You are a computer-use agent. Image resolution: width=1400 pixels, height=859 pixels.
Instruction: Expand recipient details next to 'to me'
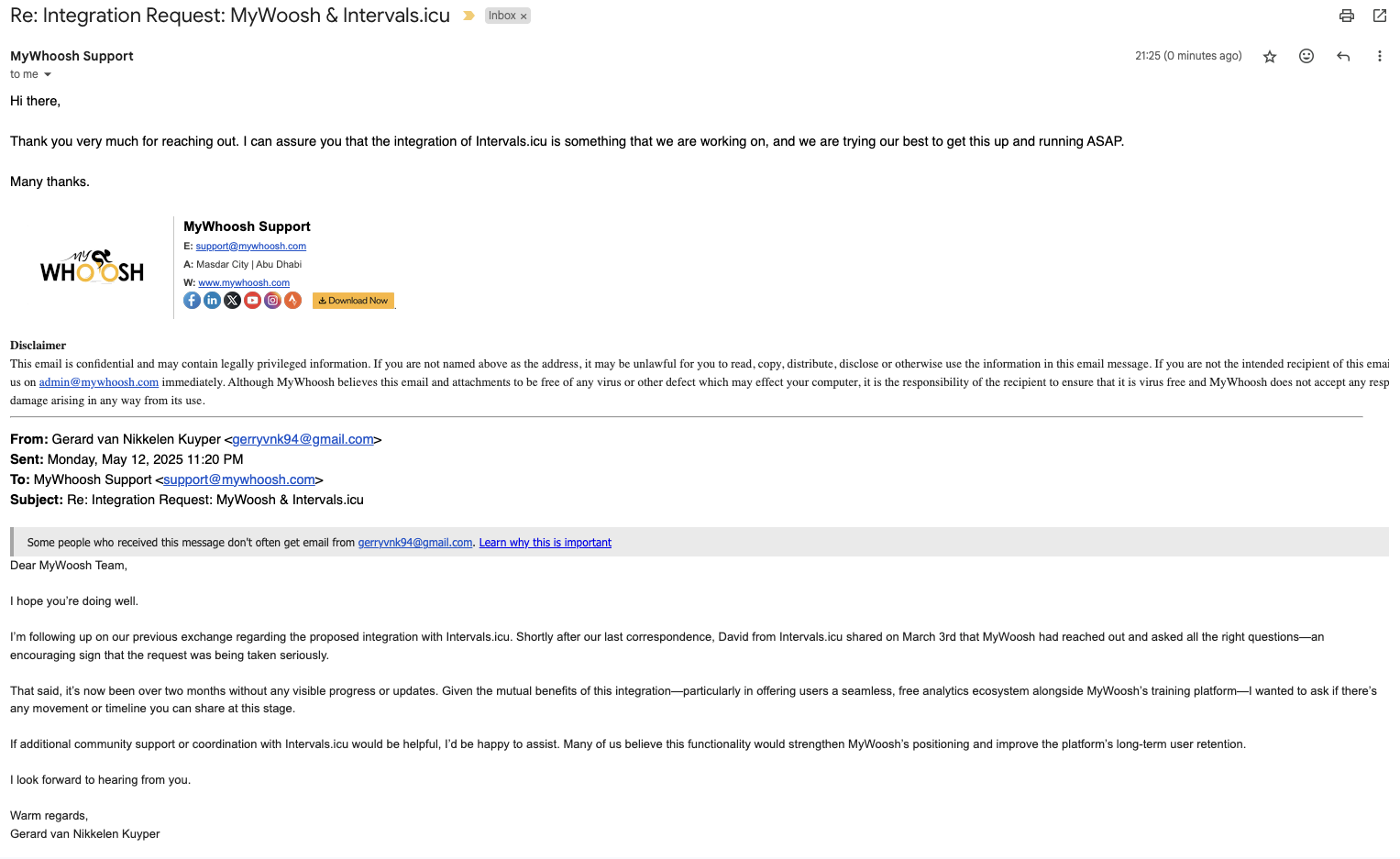pyautogui.click(x=48, y=75)
